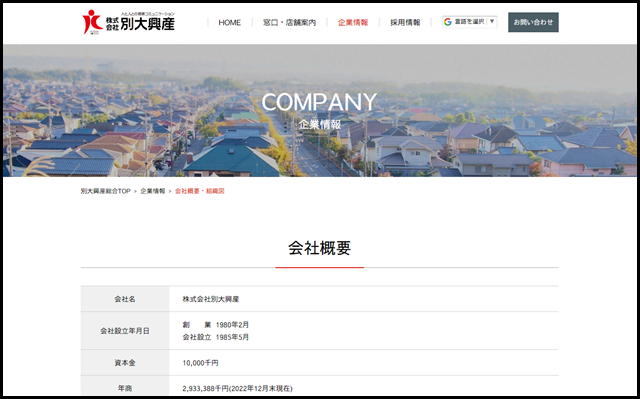Viewport: 640px width, 399px height.
Task: Click the 別大興産 company logo
Action: (x=128, y=22)
